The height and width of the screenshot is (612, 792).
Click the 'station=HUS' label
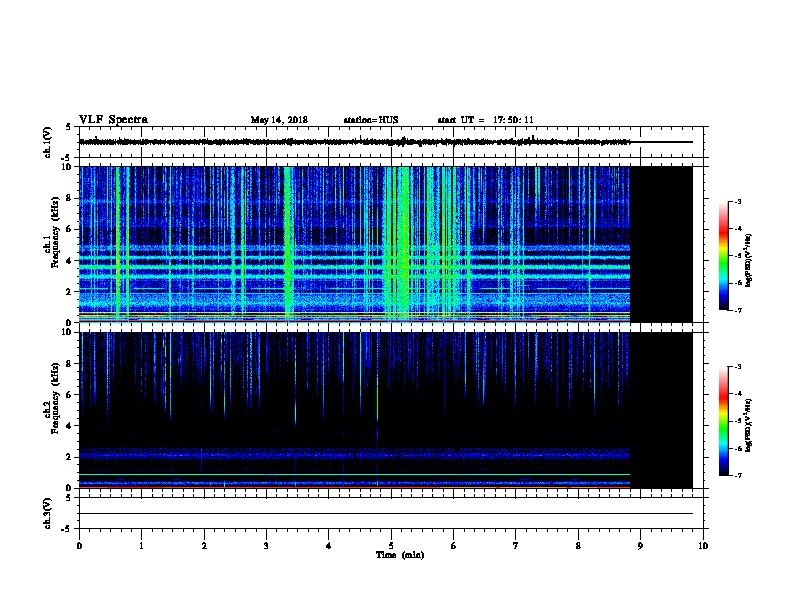click(x=371, y=120)
